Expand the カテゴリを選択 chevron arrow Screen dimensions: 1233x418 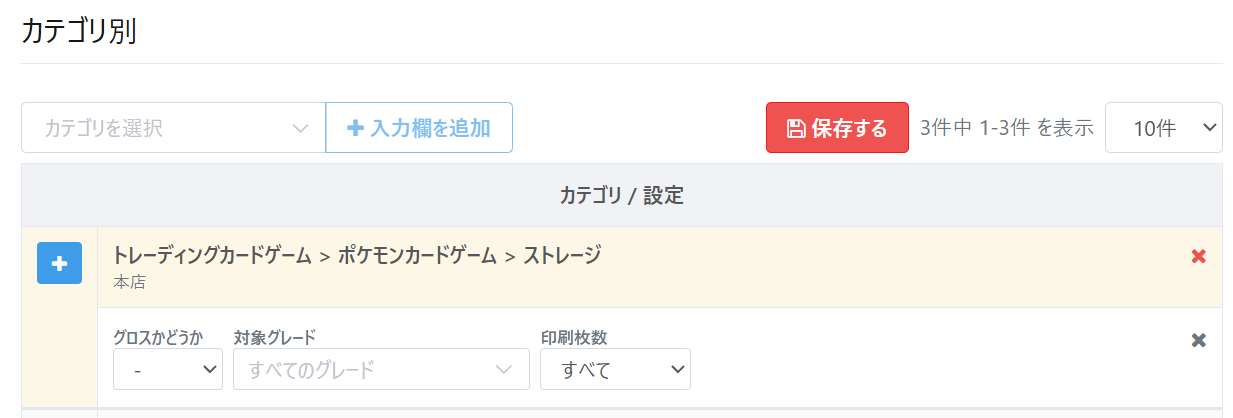pyautogui.click(x=300, y=128)
